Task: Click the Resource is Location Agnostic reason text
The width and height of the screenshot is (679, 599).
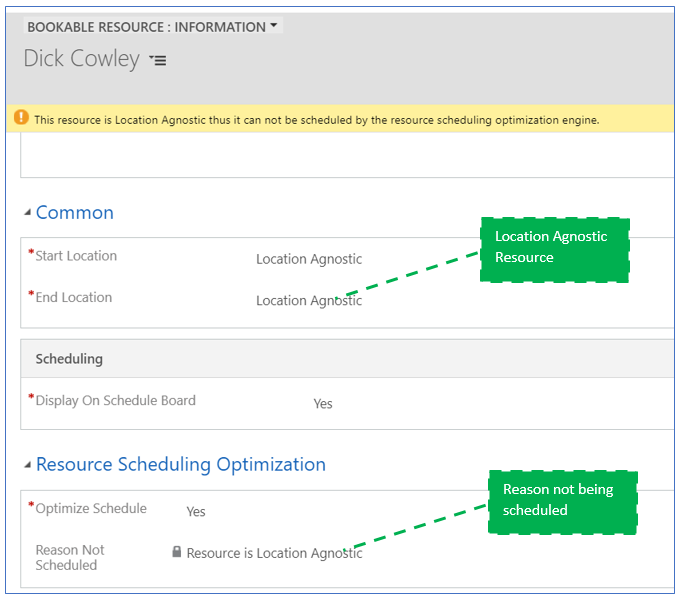Action: [x=274, y=553]
